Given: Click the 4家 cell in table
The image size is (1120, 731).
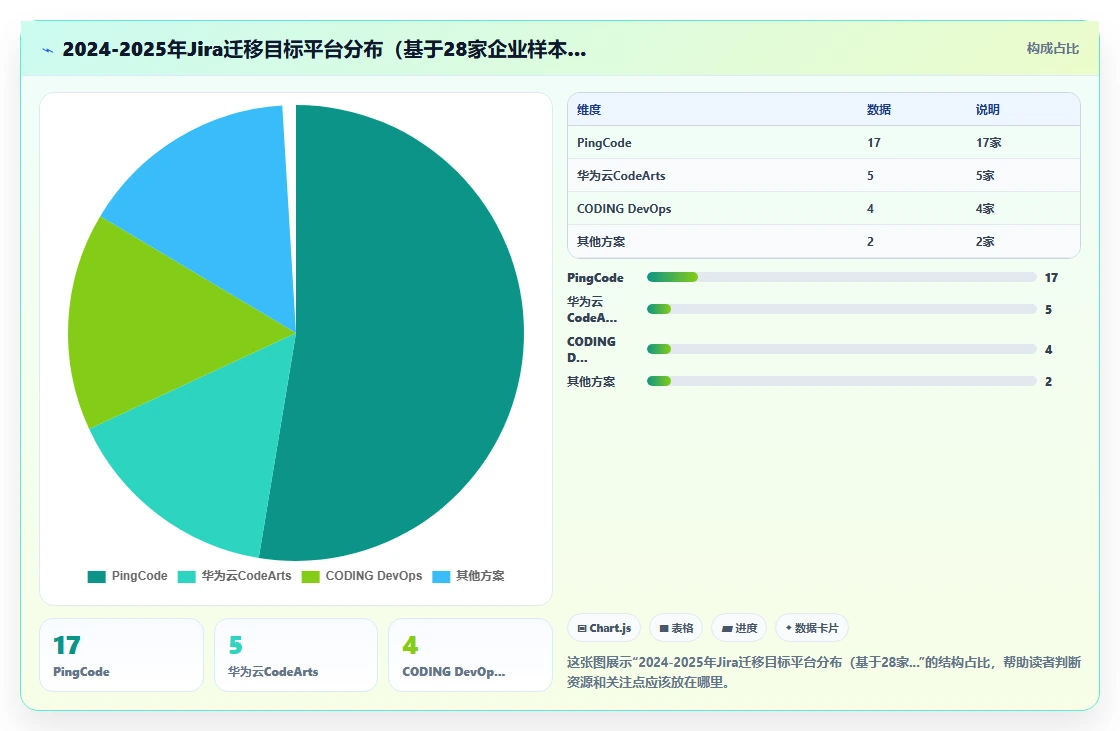Looking at the screenshot, I should [985, 209].
